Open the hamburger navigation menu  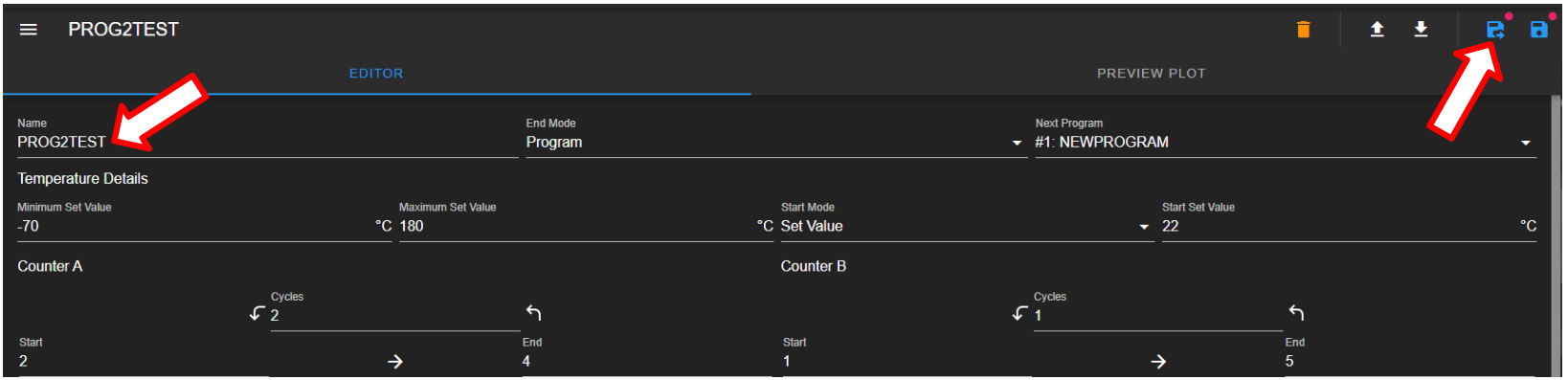(x=29, y=30)
